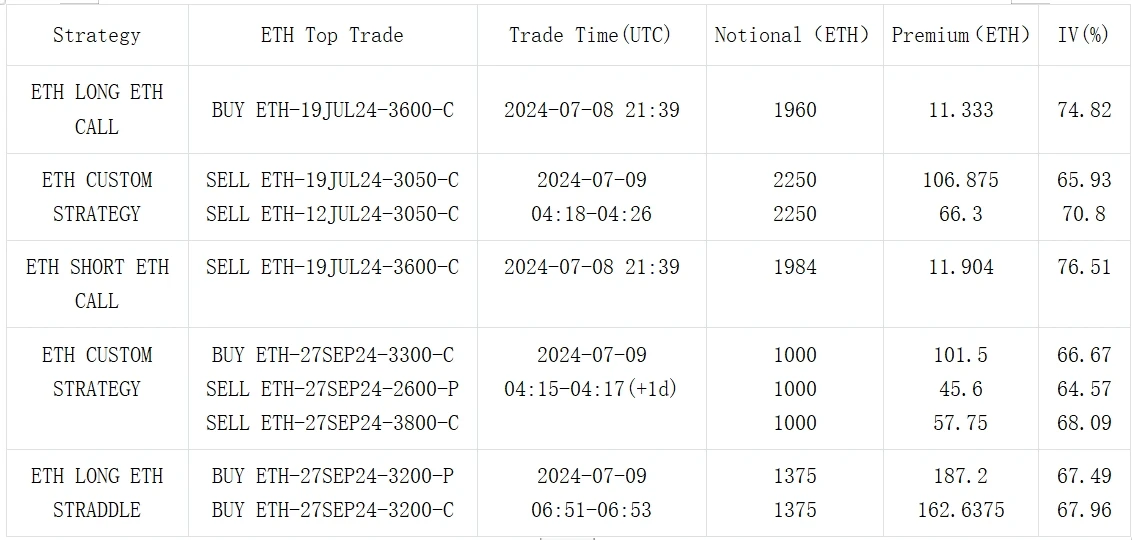Screen dimensions: 1132x540
Task: Select the 162.6375 premium value
Action: coord(960,510)
